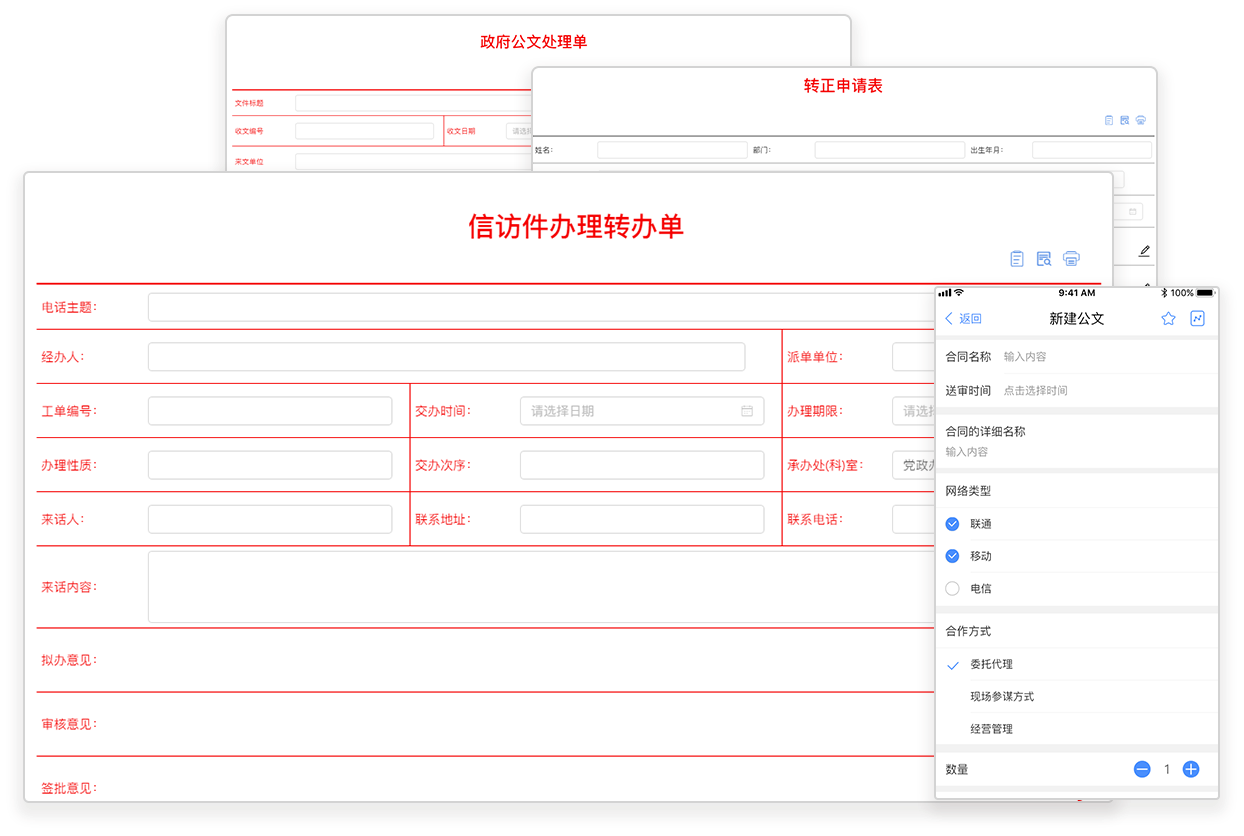Click the clipboard icon on 转正申请表
Image resolution: width=1244 pixels, height=836 pixels.
click(1109, 120)
